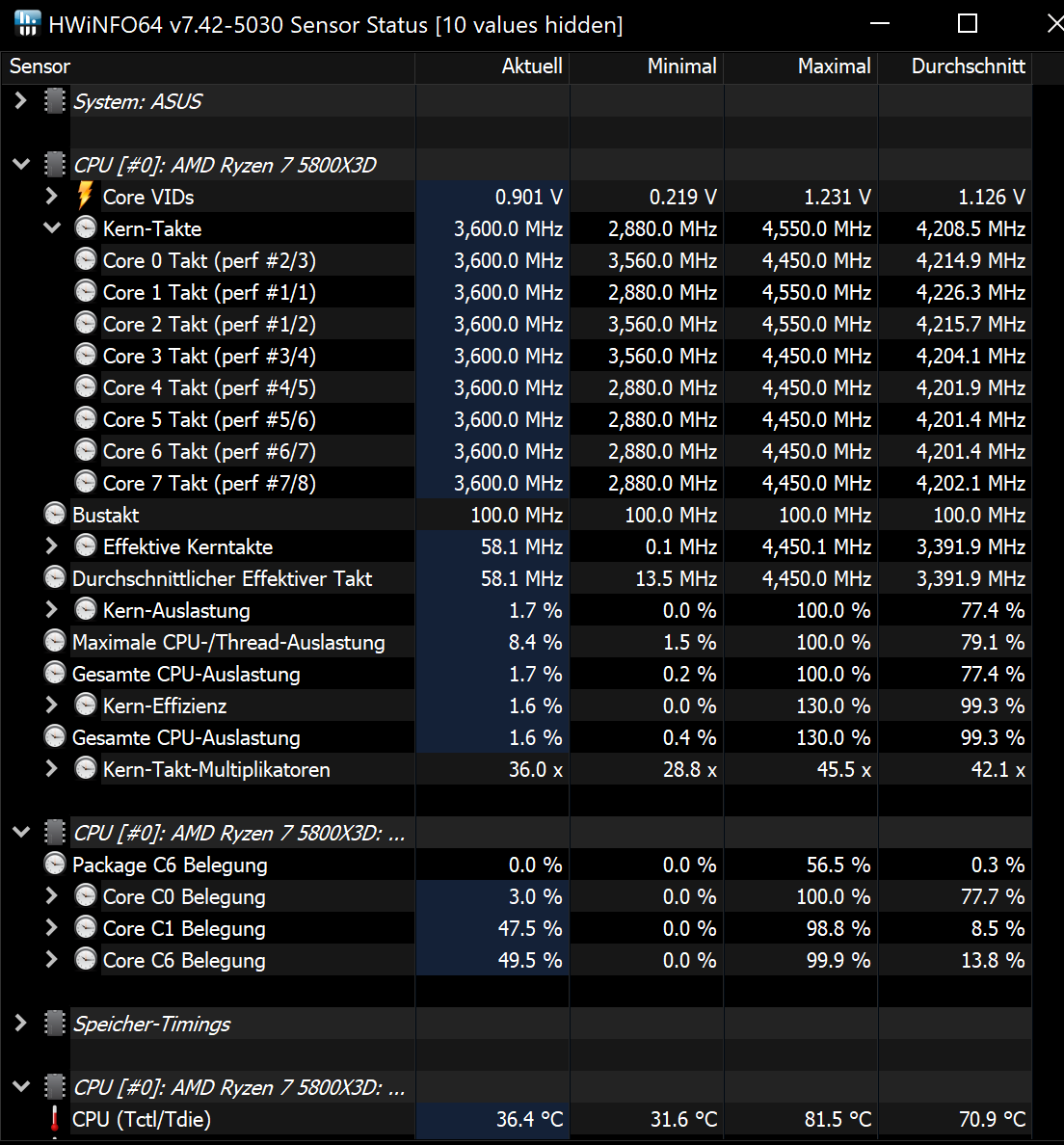Expand the System: ASUS group
Viewport: 1064px width, 1145px height.
click(x=21, y=101)
